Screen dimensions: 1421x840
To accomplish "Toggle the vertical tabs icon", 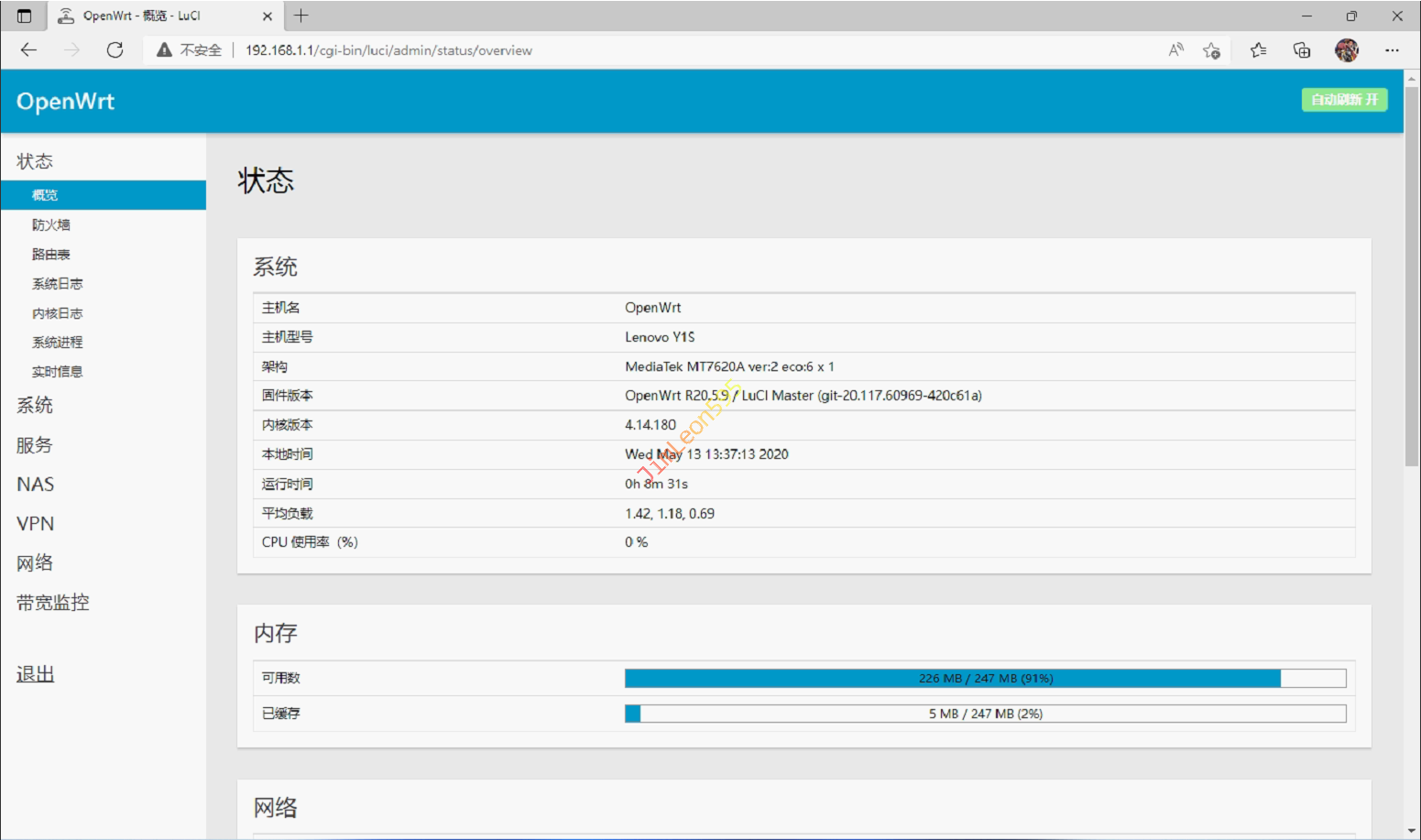I will tap(24, 16).
